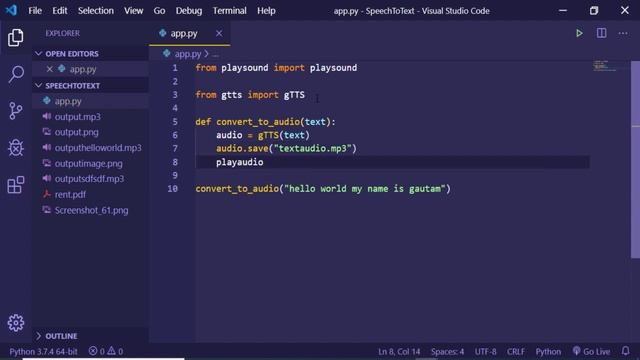Click the editor vertical scrollbar
The height and width of the screenshot is (360, 640).
tap(636, 159)
